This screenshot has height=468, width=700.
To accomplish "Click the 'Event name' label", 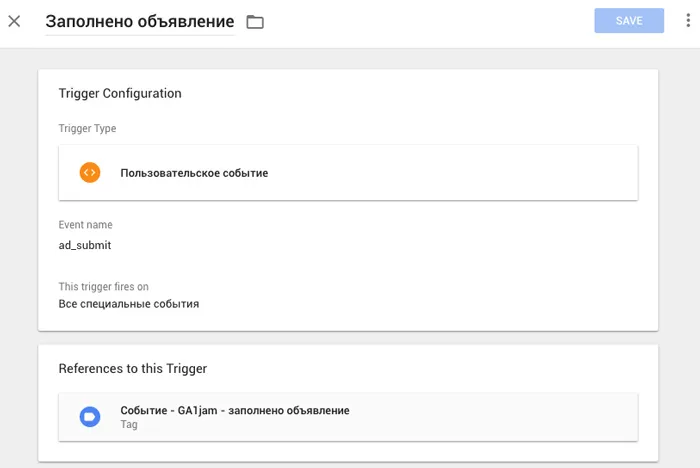I will [x=85, y=225].
